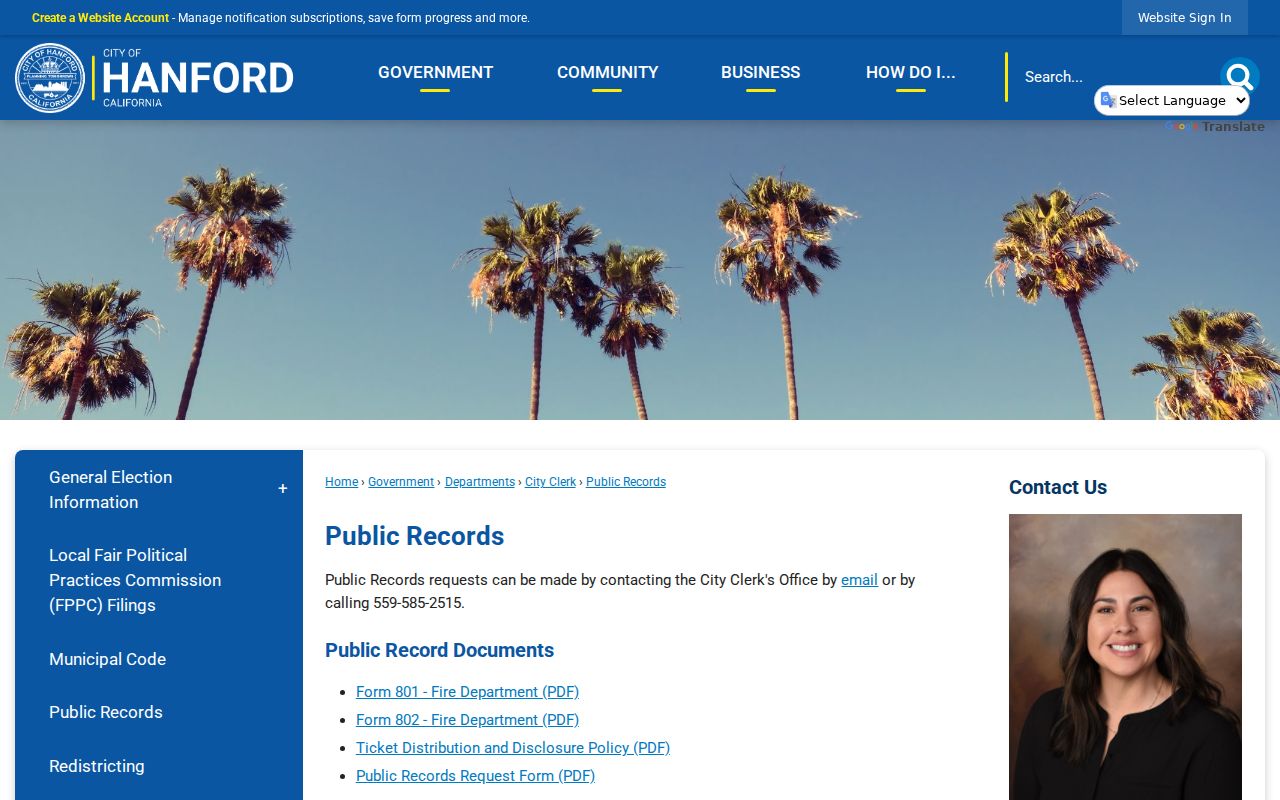1280x800 pixels.
Task: Open Public Records Request Form PDF
Action: [x=475, y=776]
